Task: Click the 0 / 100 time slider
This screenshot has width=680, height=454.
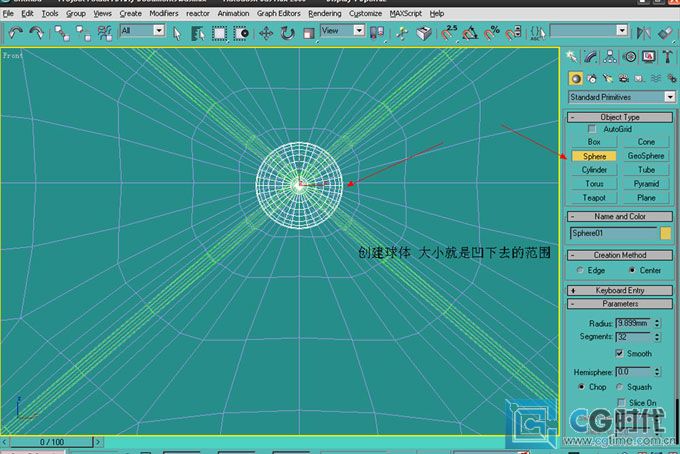Action: pyautogui.click(x=52, y=442)
